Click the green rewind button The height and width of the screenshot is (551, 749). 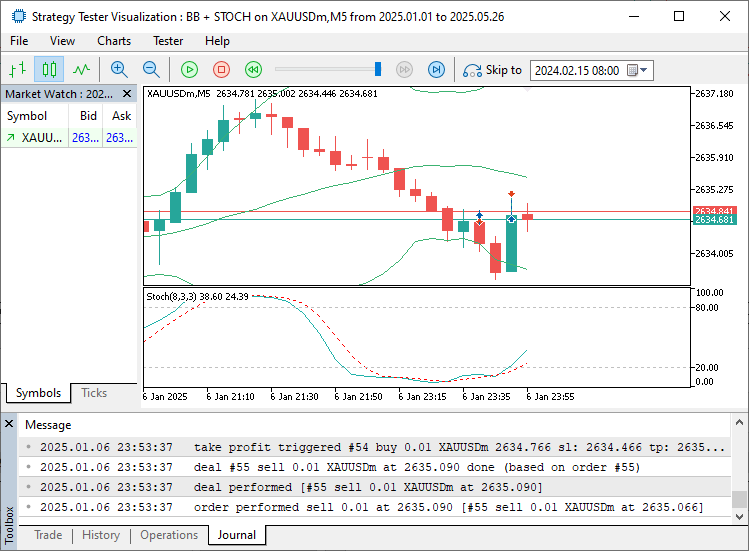click(x=253, y=69)
